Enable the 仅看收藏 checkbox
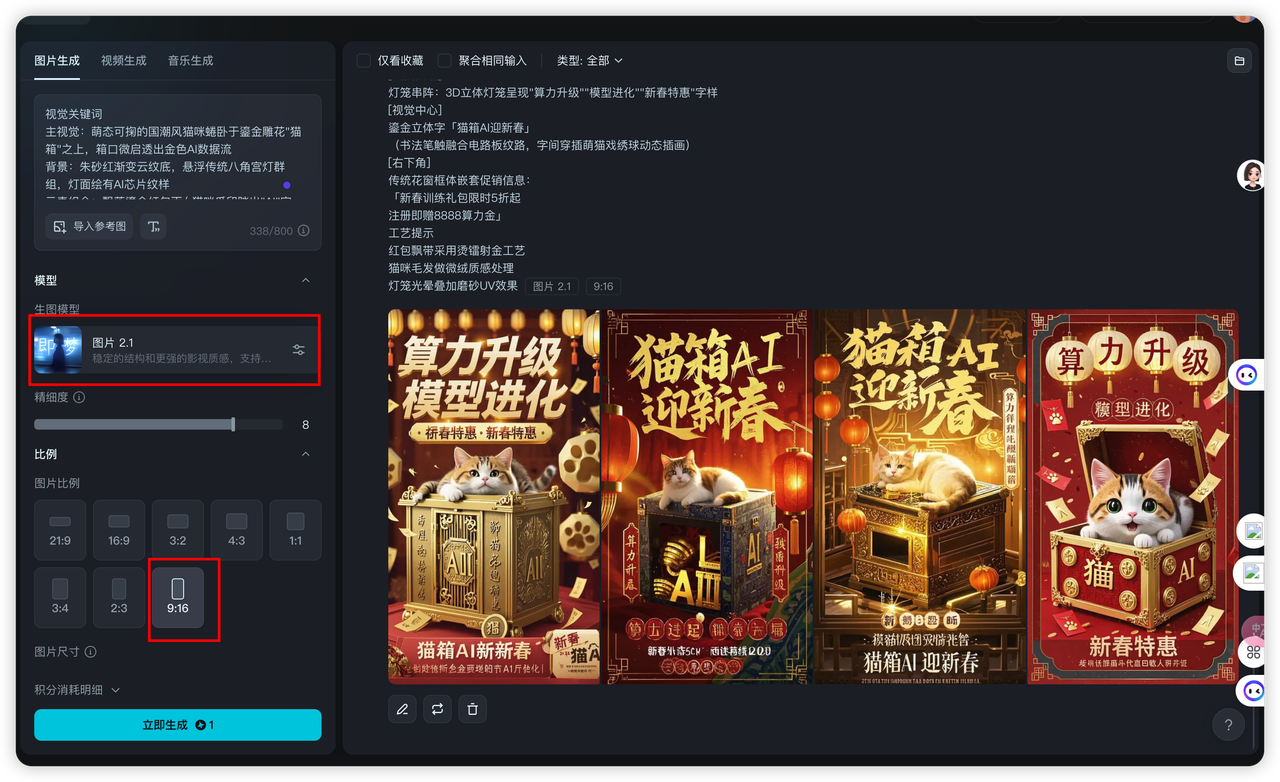The width and height of the screenshot is (1280, 782). point(364,61)
